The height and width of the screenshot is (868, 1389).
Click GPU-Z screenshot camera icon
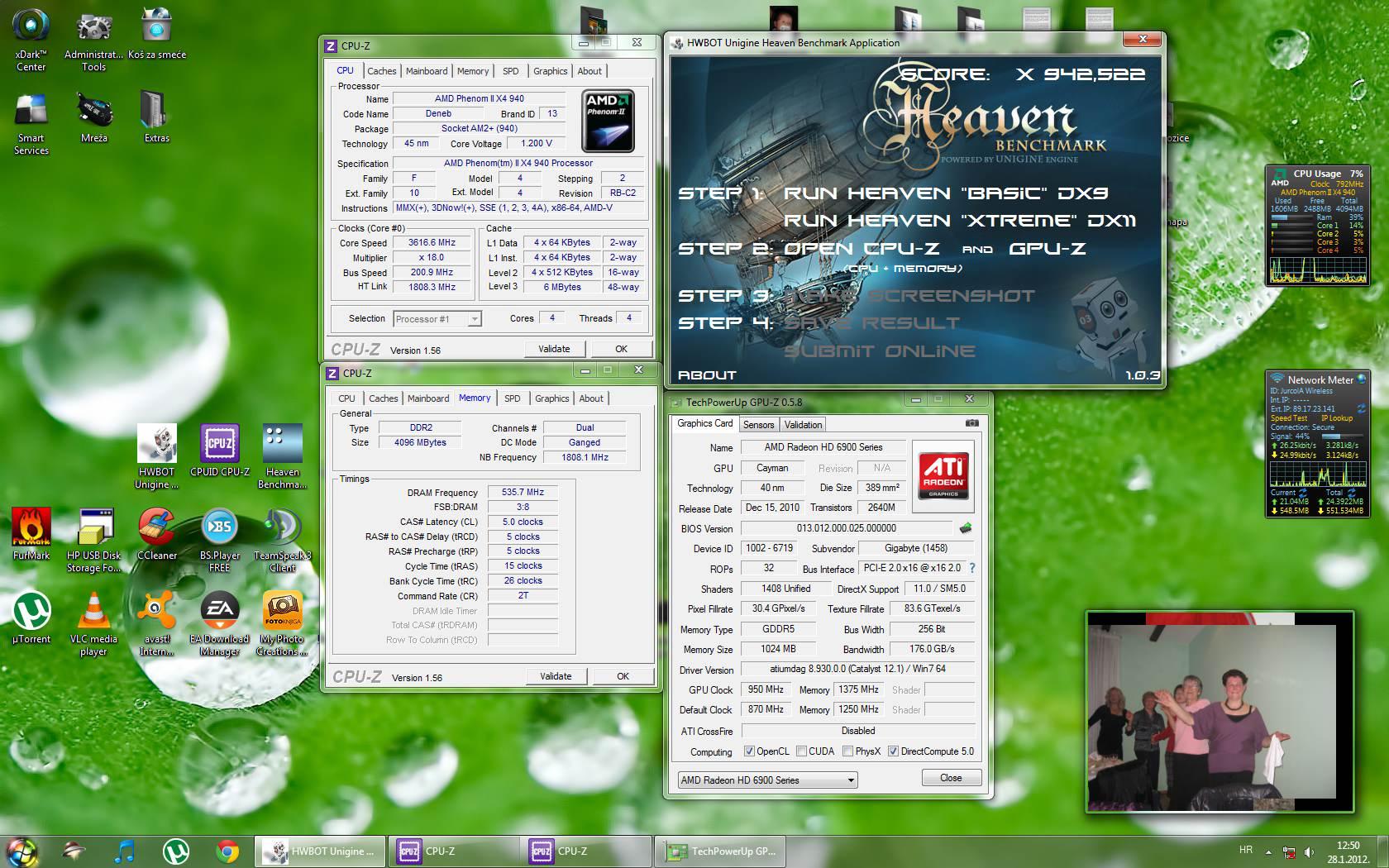(972, 423)
